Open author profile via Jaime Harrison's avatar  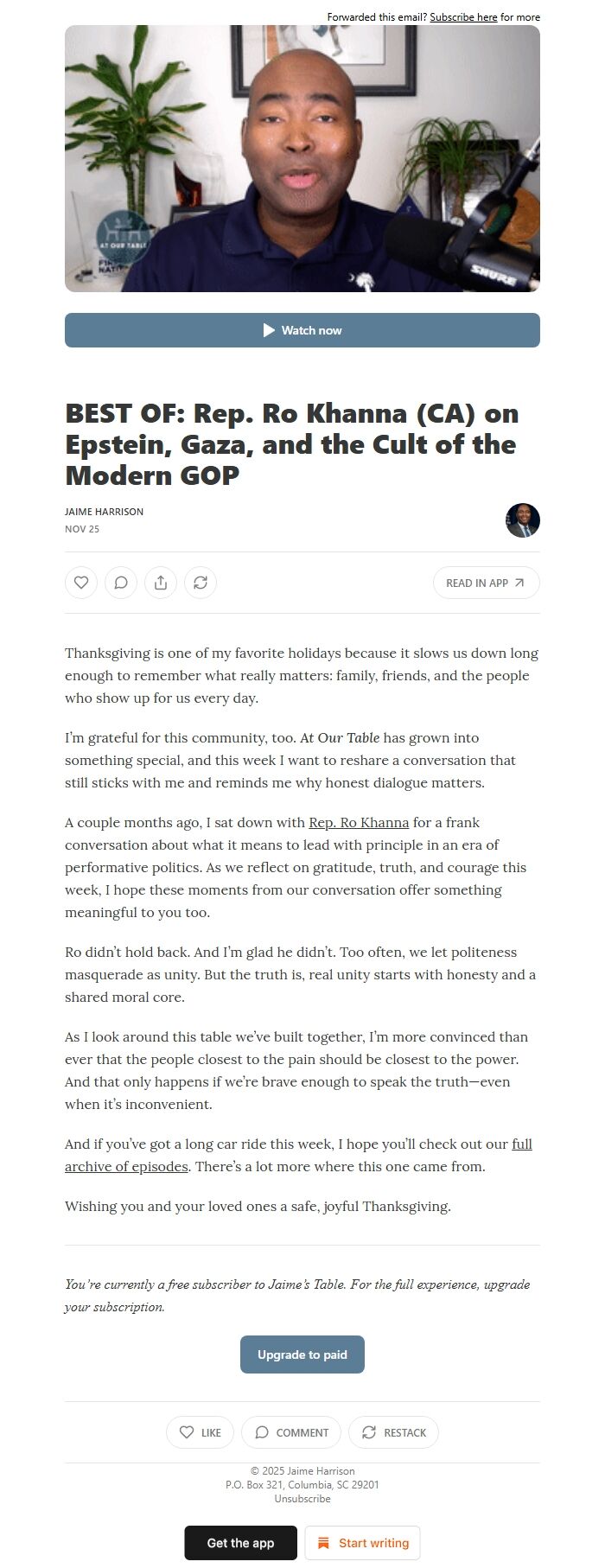(x=522, y=520)
